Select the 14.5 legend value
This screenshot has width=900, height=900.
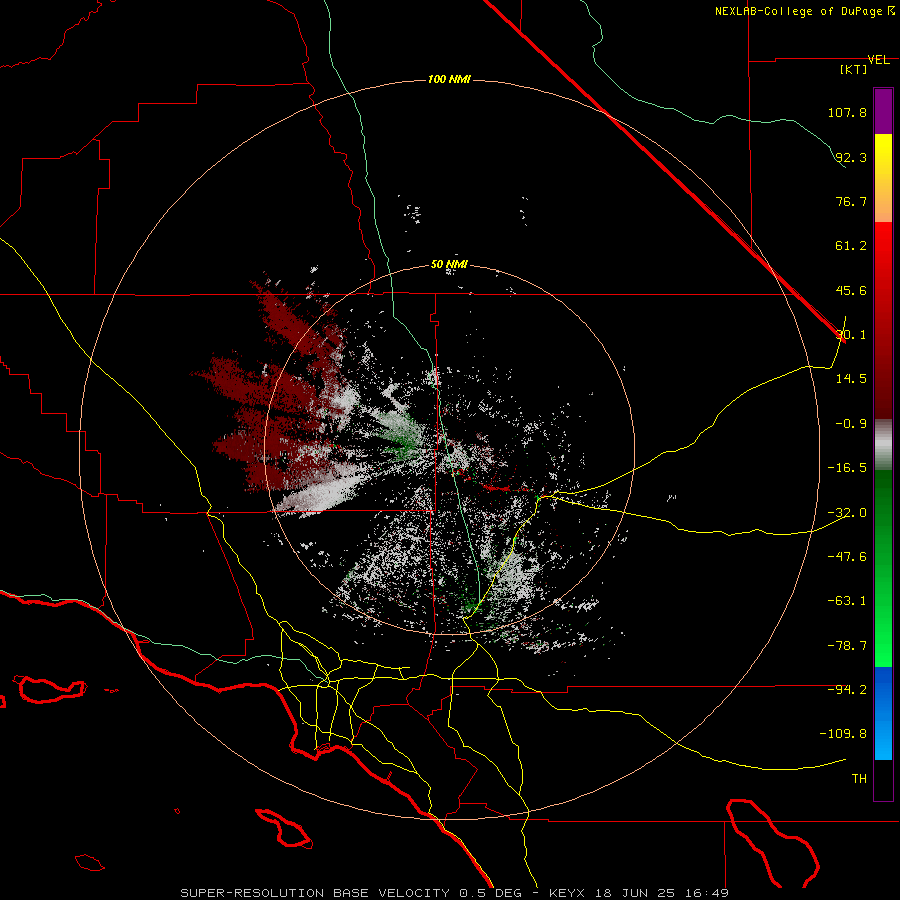851,379
